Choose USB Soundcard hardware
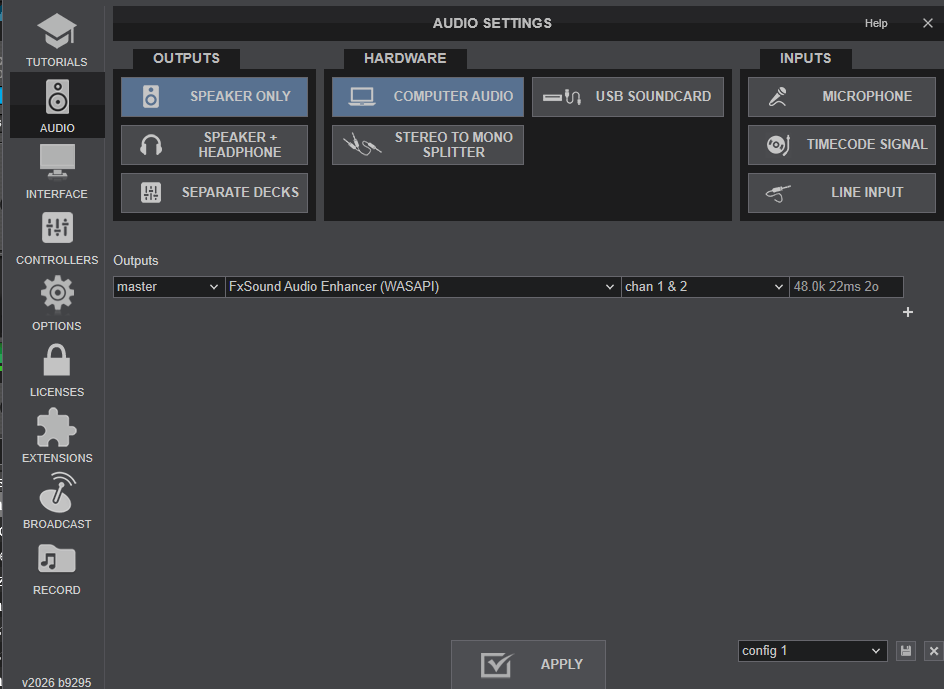 click(628, 96)
